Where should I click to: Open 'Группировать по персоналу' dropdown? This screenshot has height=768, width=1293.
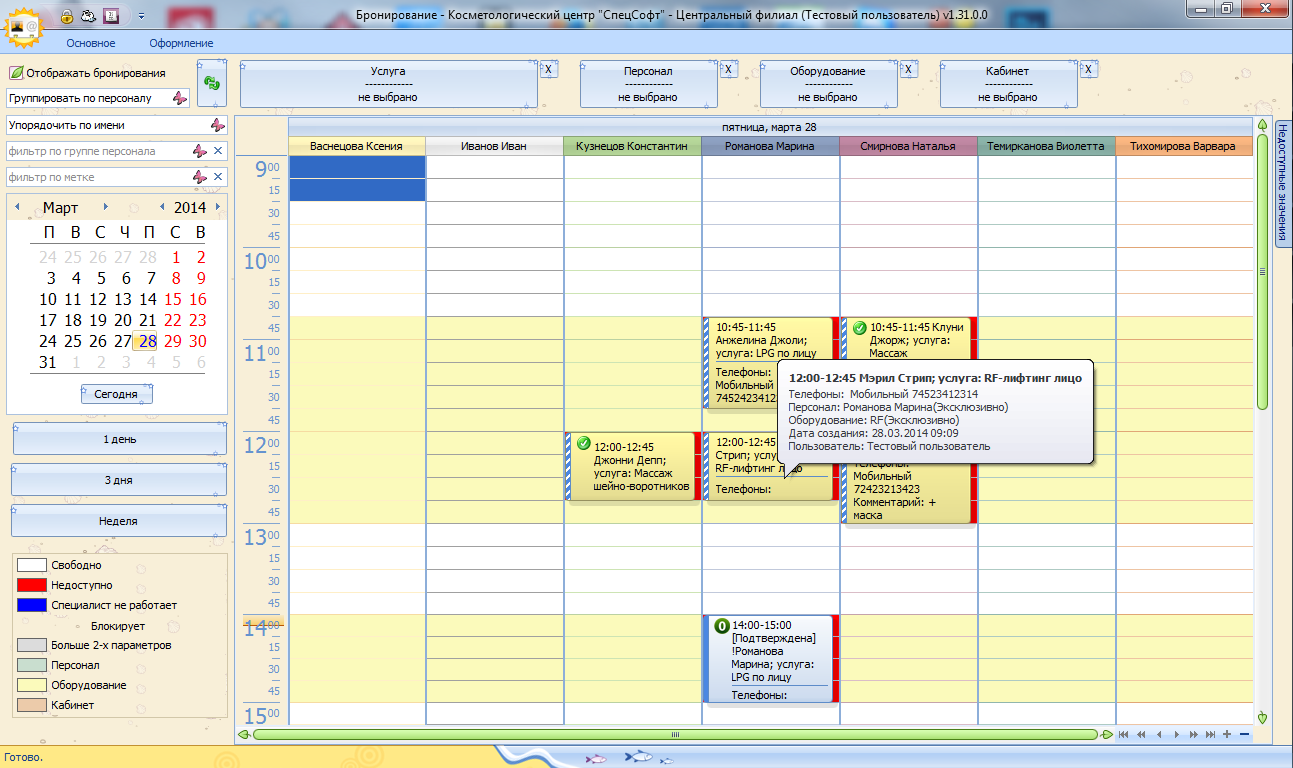pos(180,98)
